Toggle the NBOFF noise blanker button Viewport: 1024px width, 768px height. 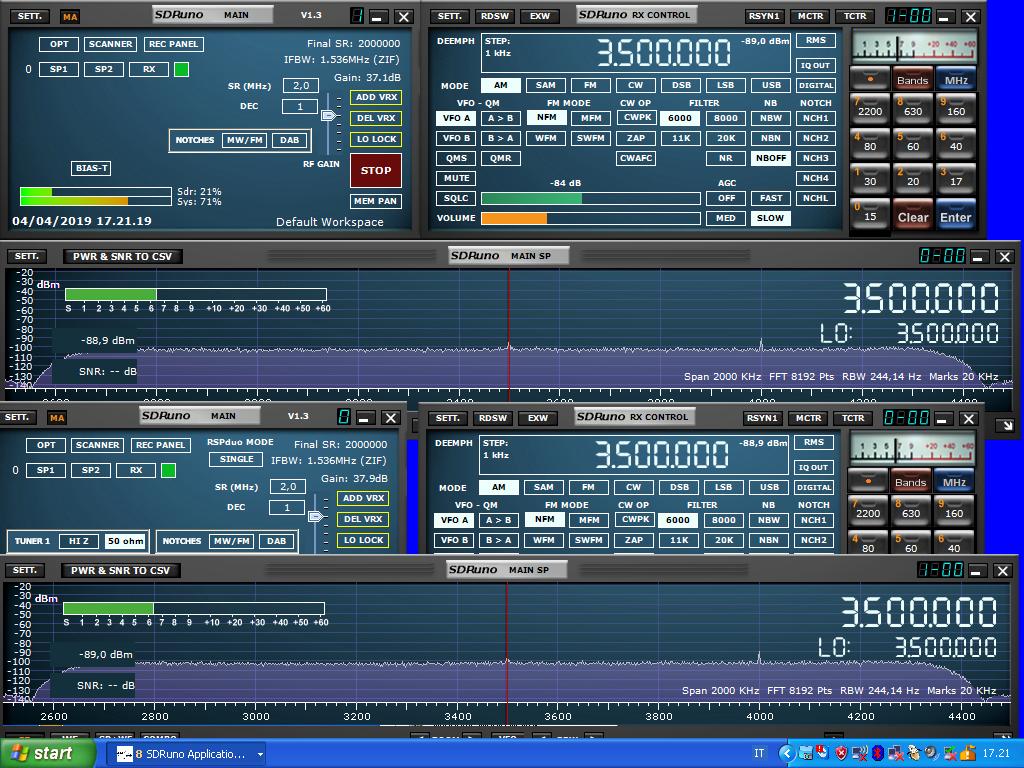tap(771, 158)
